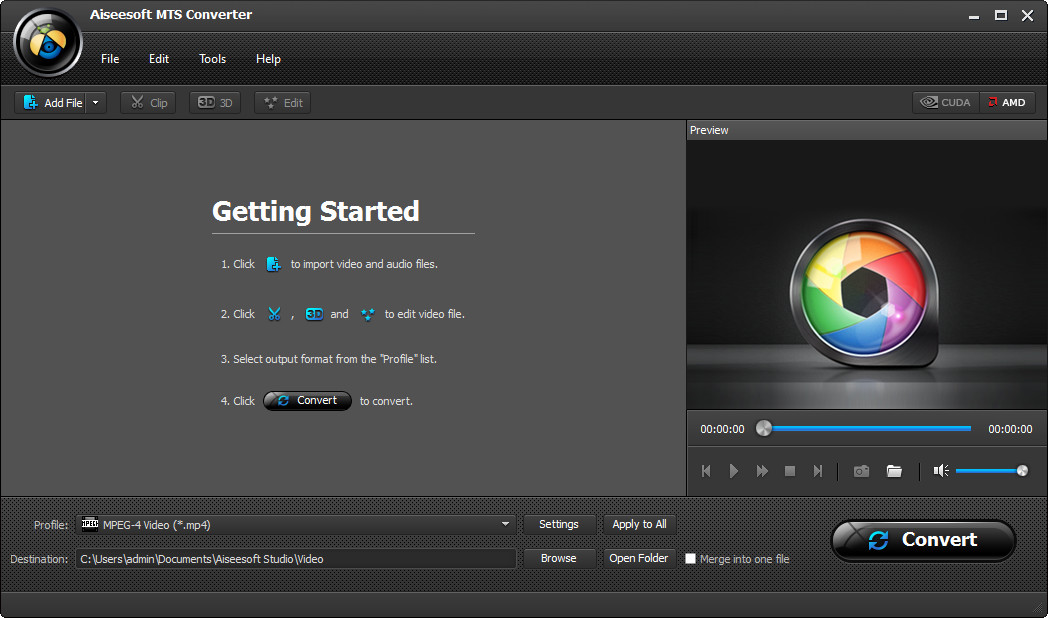Screen dimensions: 1048x618
Task: Open the File menu
Action: [x=110, y=59]
